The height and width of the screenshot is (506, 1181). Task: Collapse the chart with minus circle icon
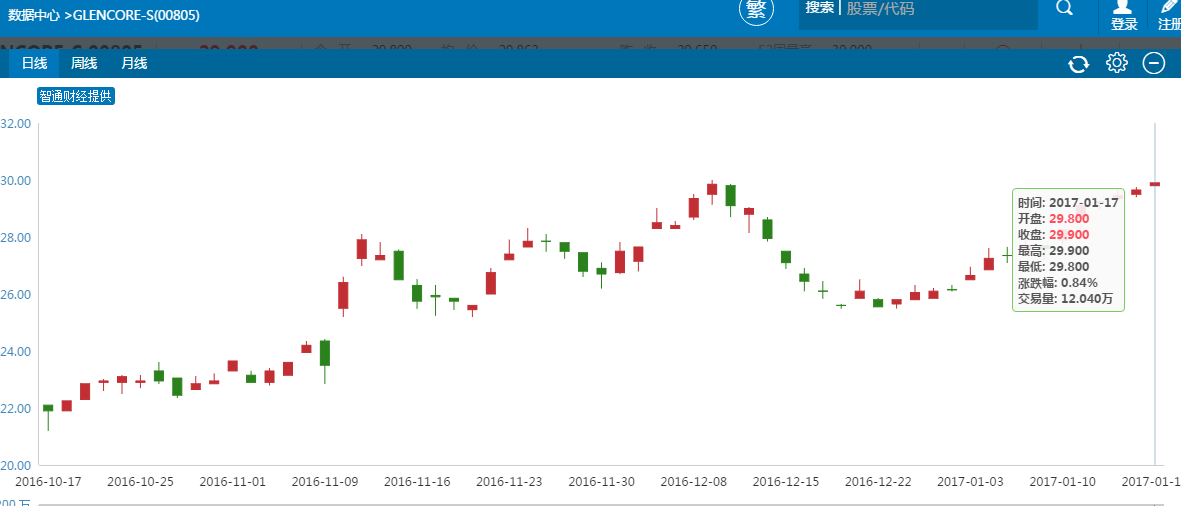(x=1153, y=63)
